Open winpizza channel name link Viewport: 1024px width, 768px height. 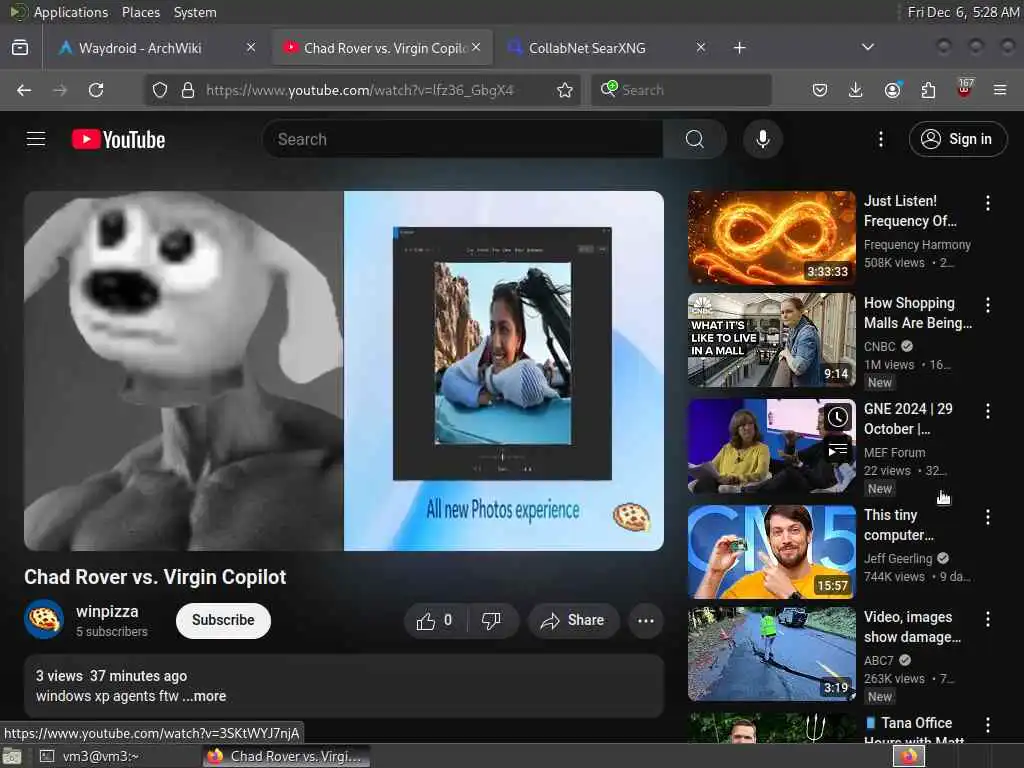[107, 612]
